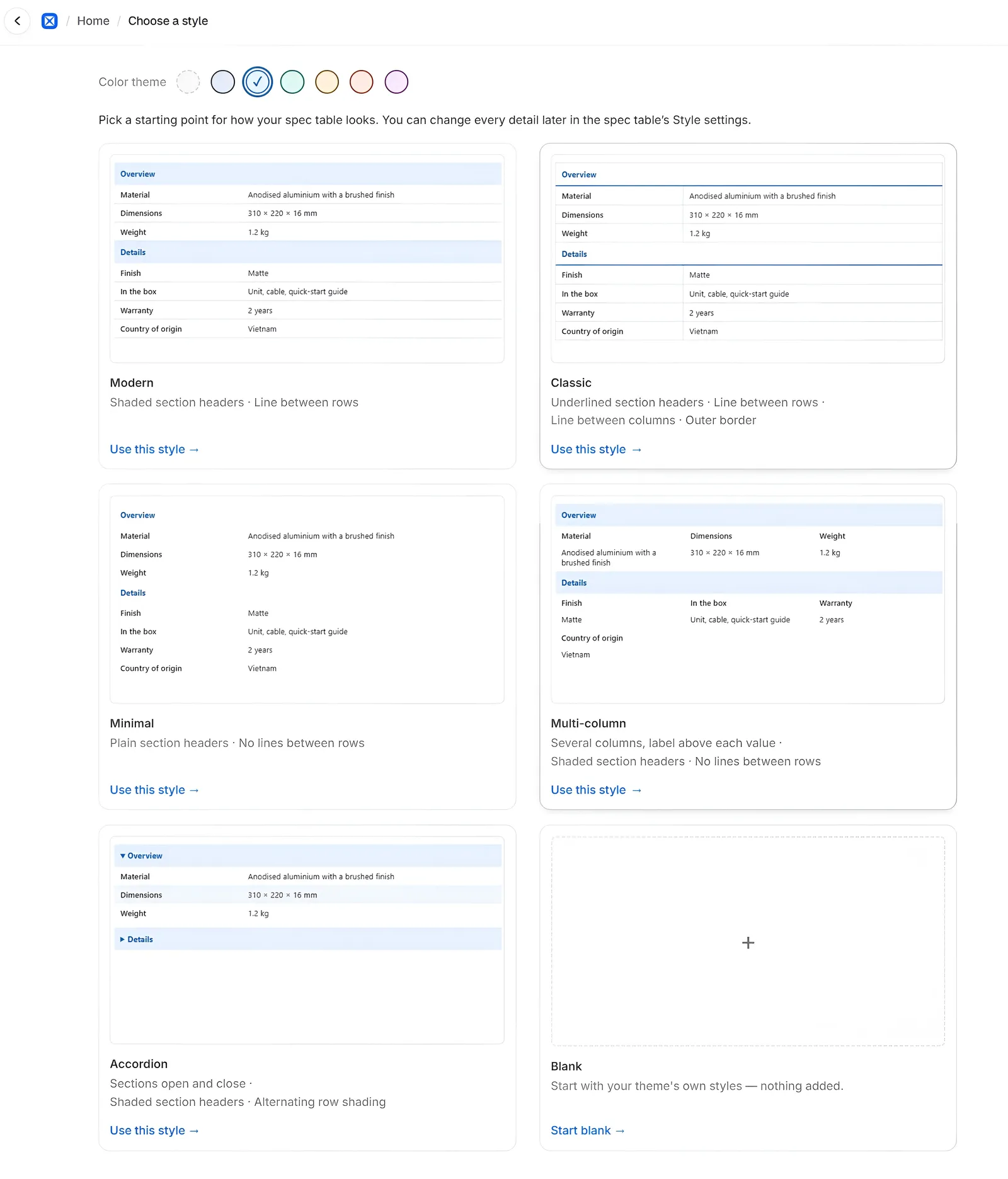The height and width of the screenshot is (1179, 1008).
Task: Click the Multi-column style title
Action: (588, 724)
